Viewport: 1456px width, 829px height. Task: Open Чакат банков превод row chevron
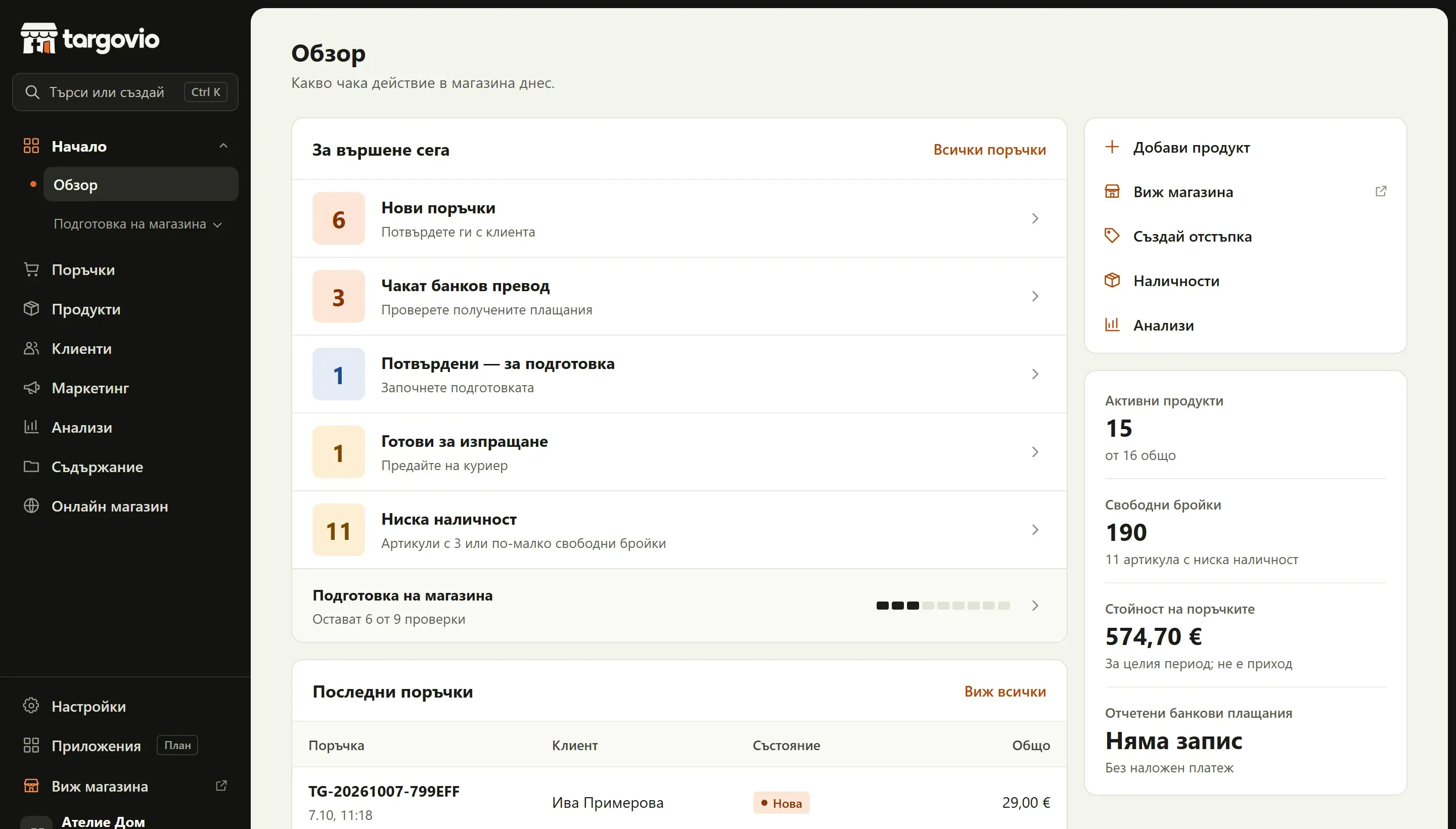coord(1035,297)
